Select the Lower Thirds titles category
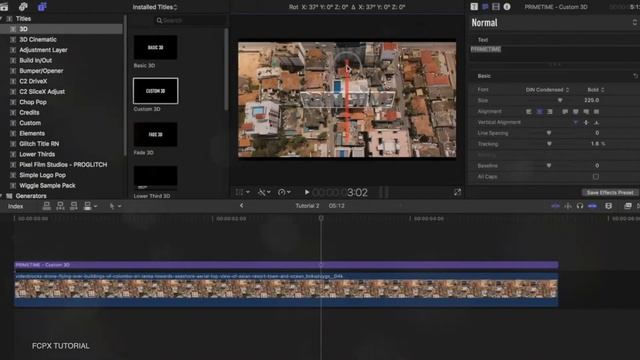Screen dimensions: 640x360 click(x=37, y=154)
